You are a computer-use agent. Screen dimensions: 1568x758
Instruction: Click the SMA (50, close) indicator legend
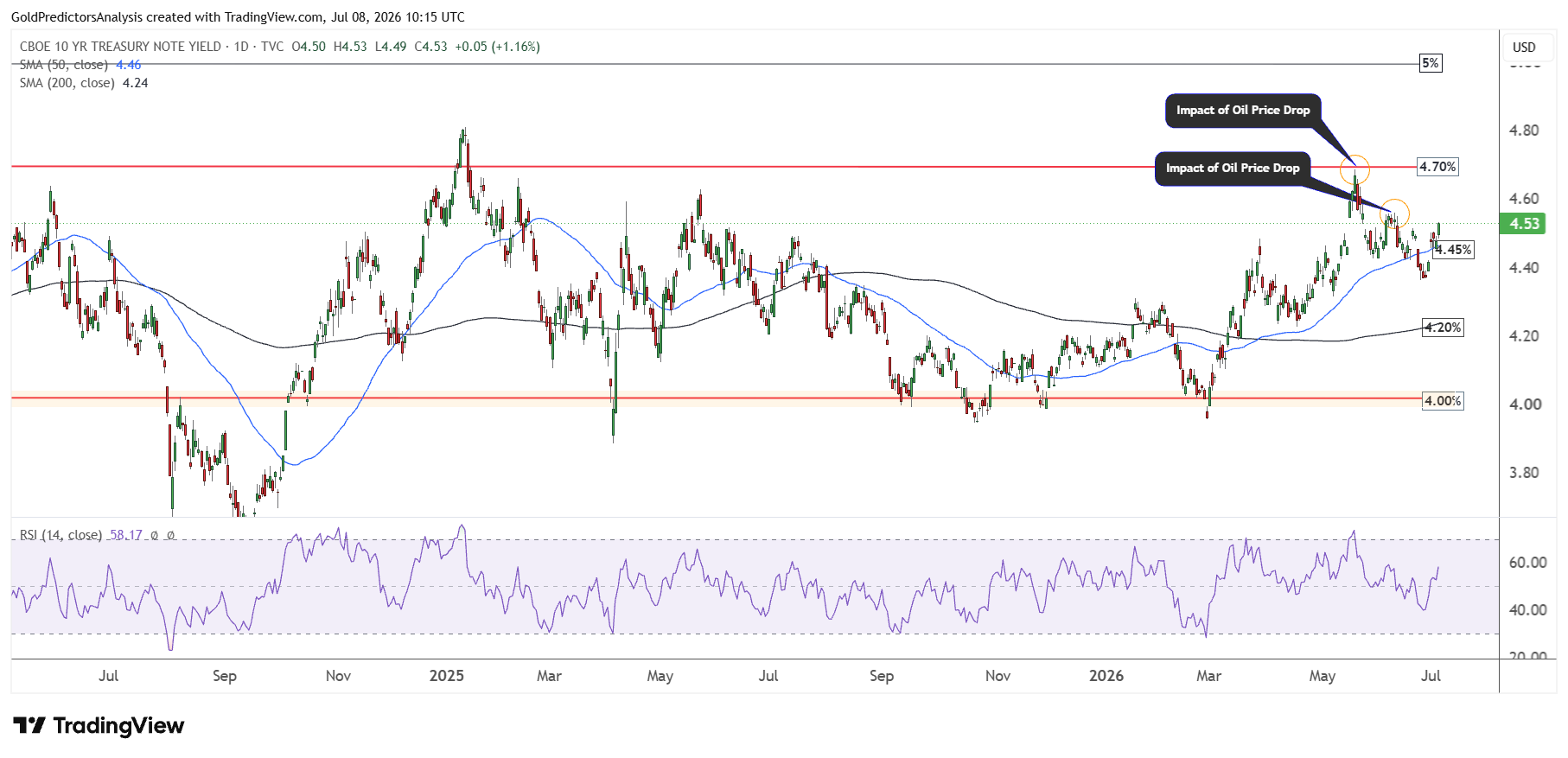tap(64, 65)
